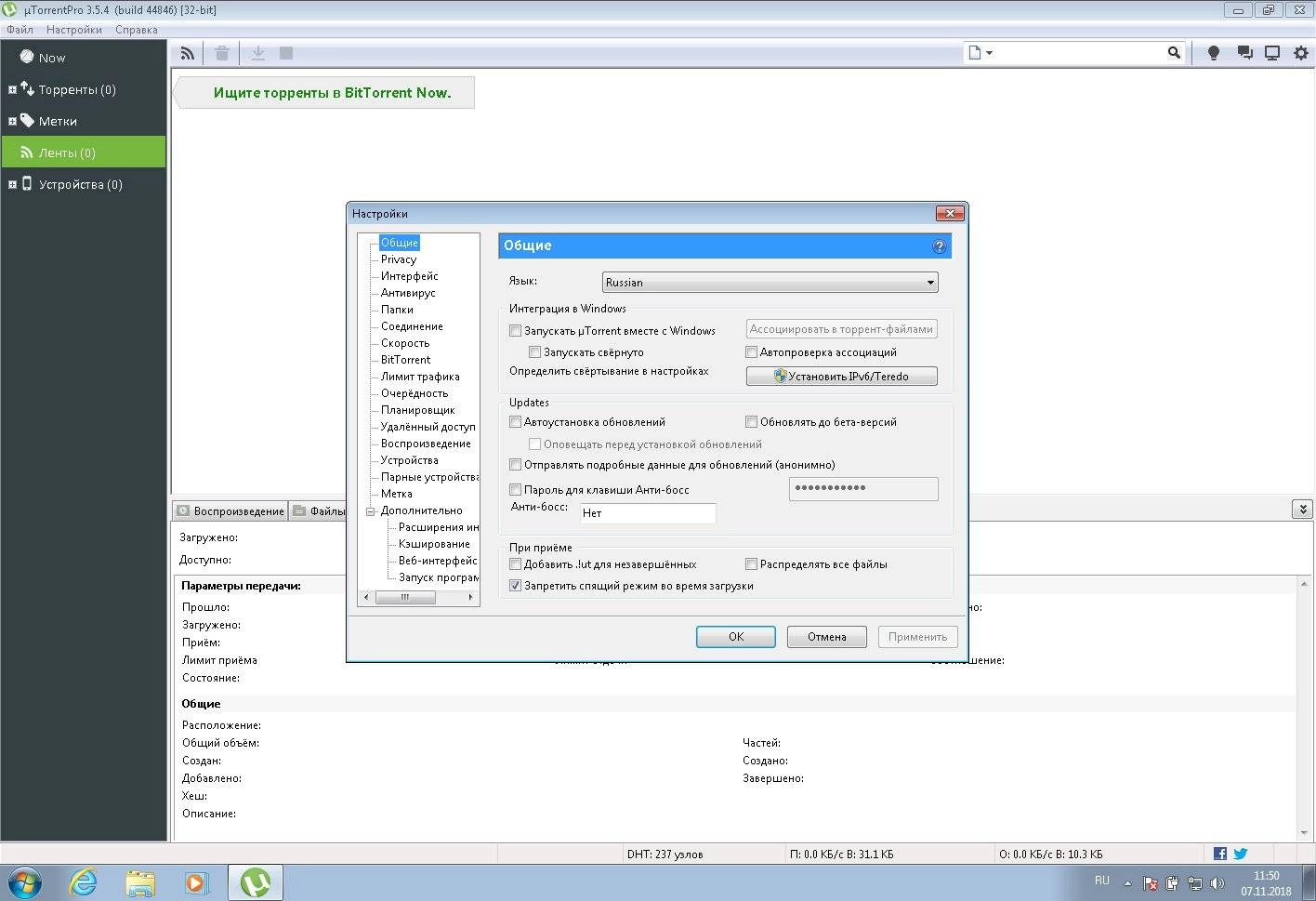Click settings tree horizontal scrollbar thumb
1316x901 pixels.
click(x=405, y=597)
